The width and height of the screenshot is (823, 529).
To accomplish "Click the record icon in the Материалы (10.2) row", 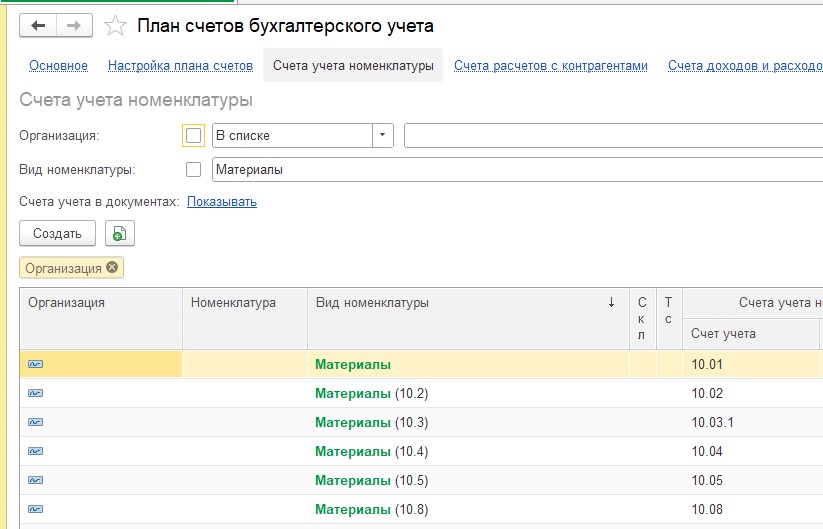I will click(35, 393).
